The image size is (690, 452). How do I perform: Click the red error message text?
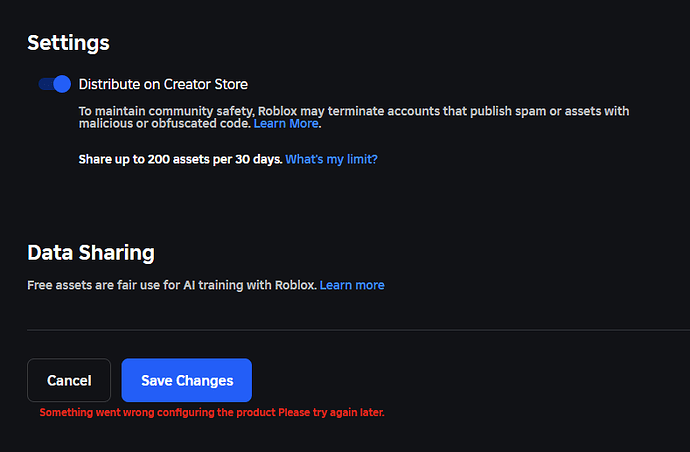tap(212, 413)
